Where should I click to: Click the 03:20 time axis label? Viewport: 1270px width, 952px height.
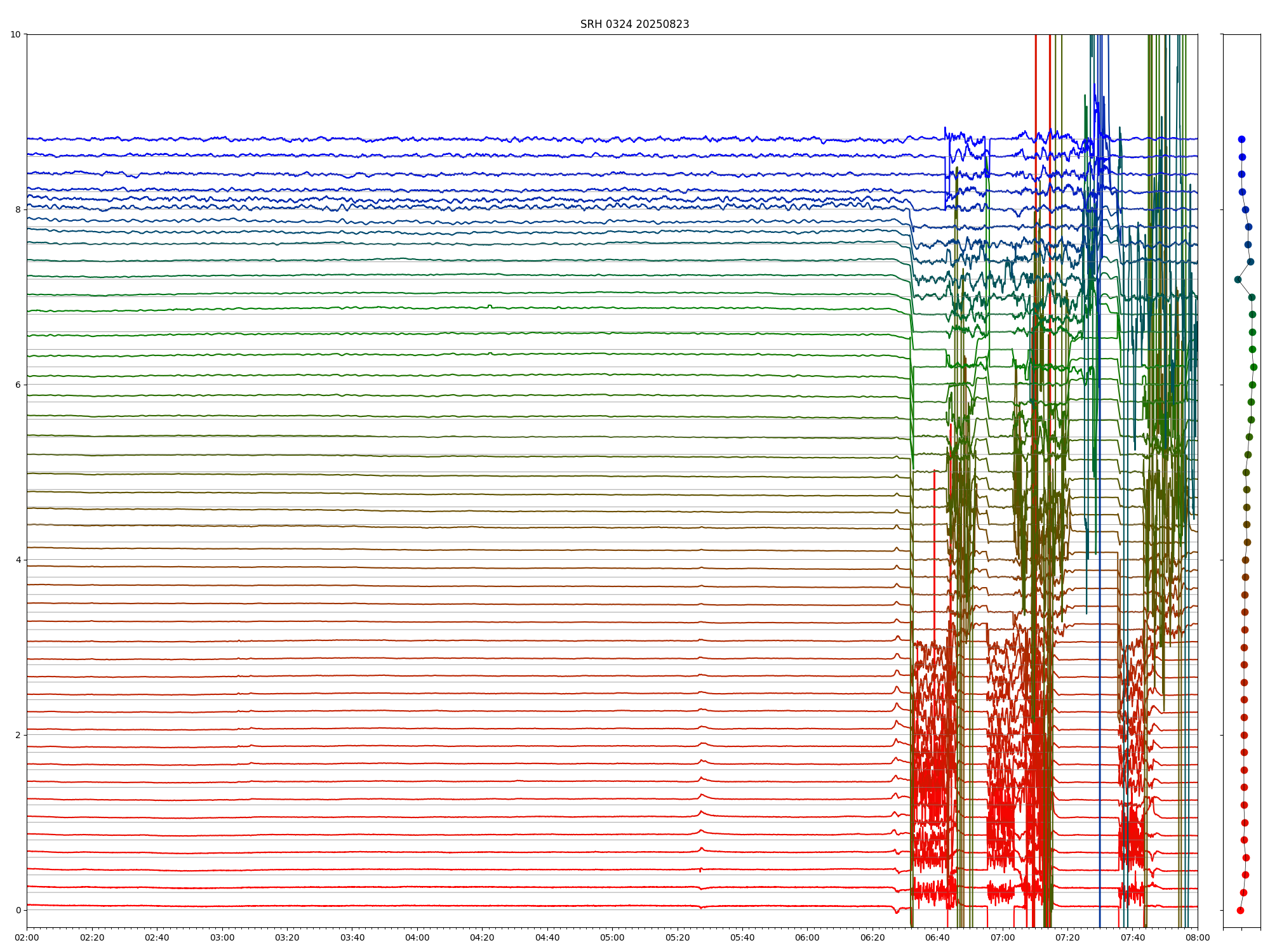[287, 937]
